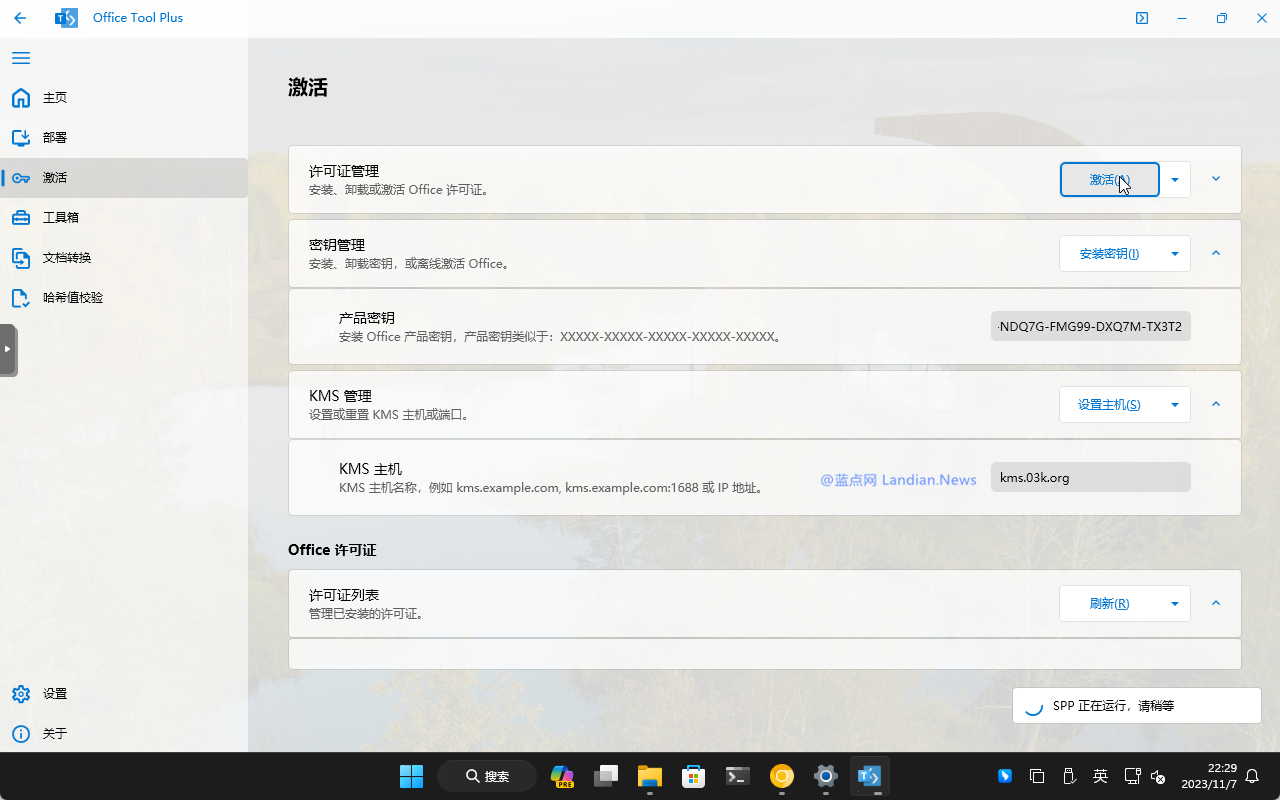The width and height of the screenshot is (1280, 800).
Task: Open the command panel icon in title bar
Action: [1141, 18]
